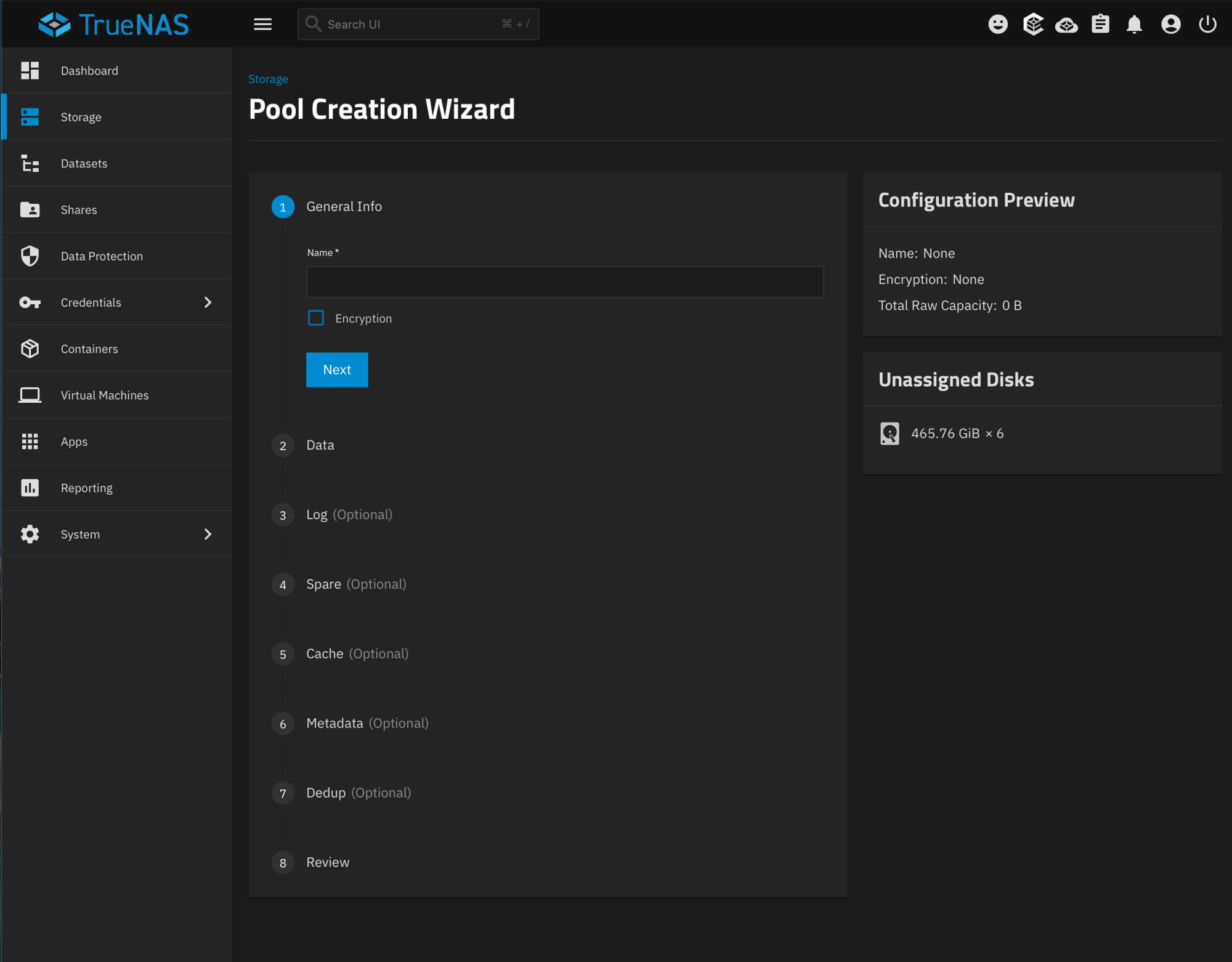
Task: Click the Next button
Action: pos(337,370)
